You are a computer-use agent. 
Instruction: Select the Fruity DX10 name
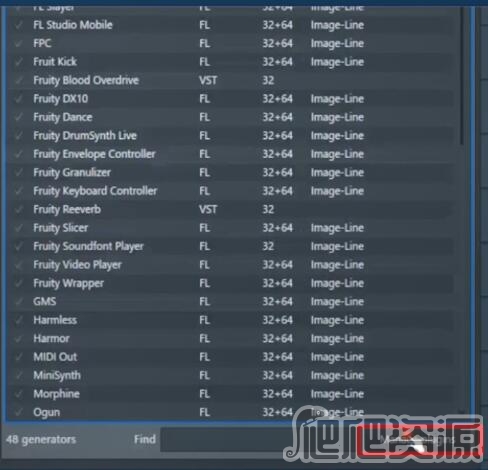point(61,99)
